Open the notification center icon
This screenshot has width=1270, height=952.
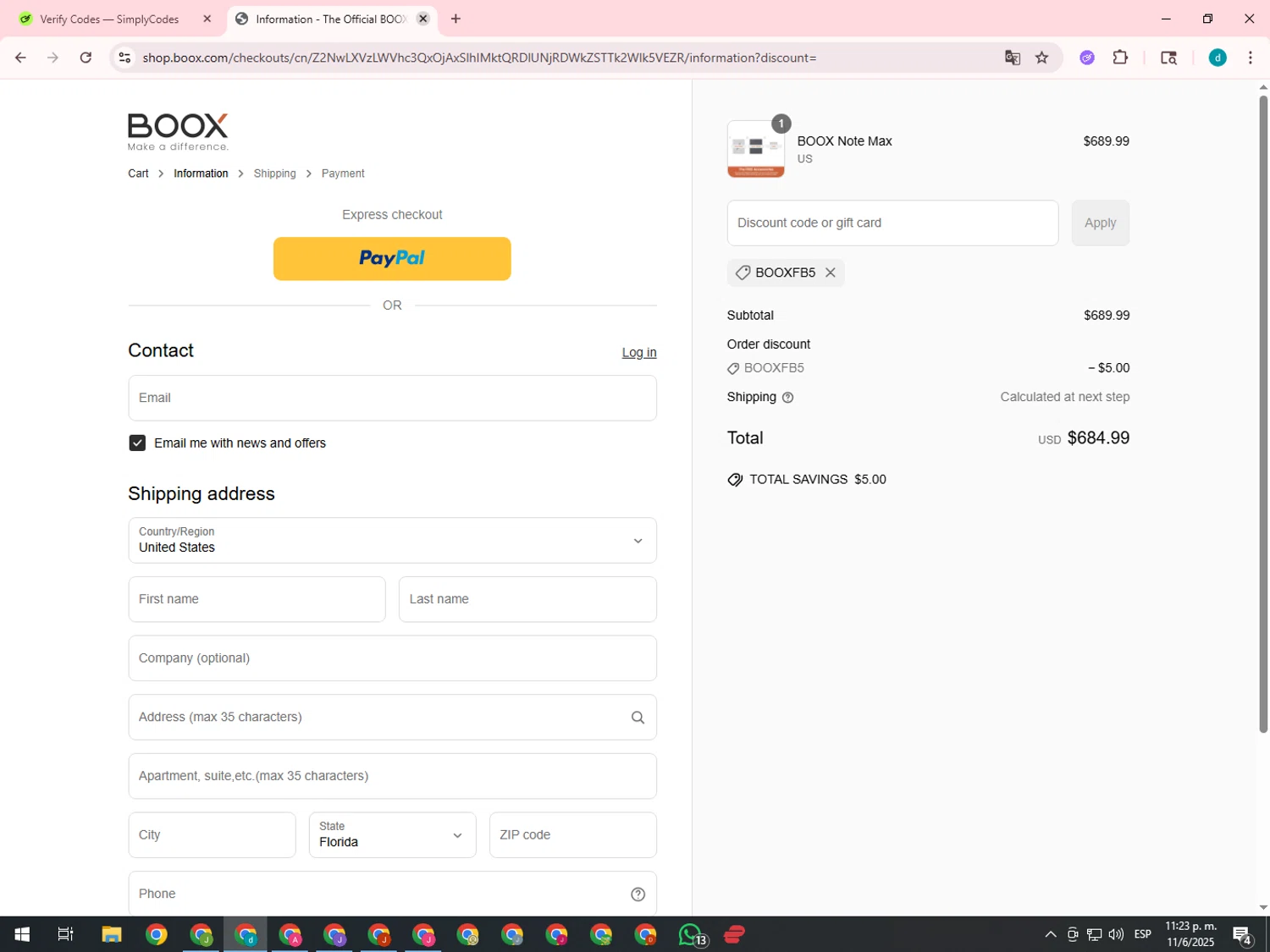click(x=1243, y=935)
